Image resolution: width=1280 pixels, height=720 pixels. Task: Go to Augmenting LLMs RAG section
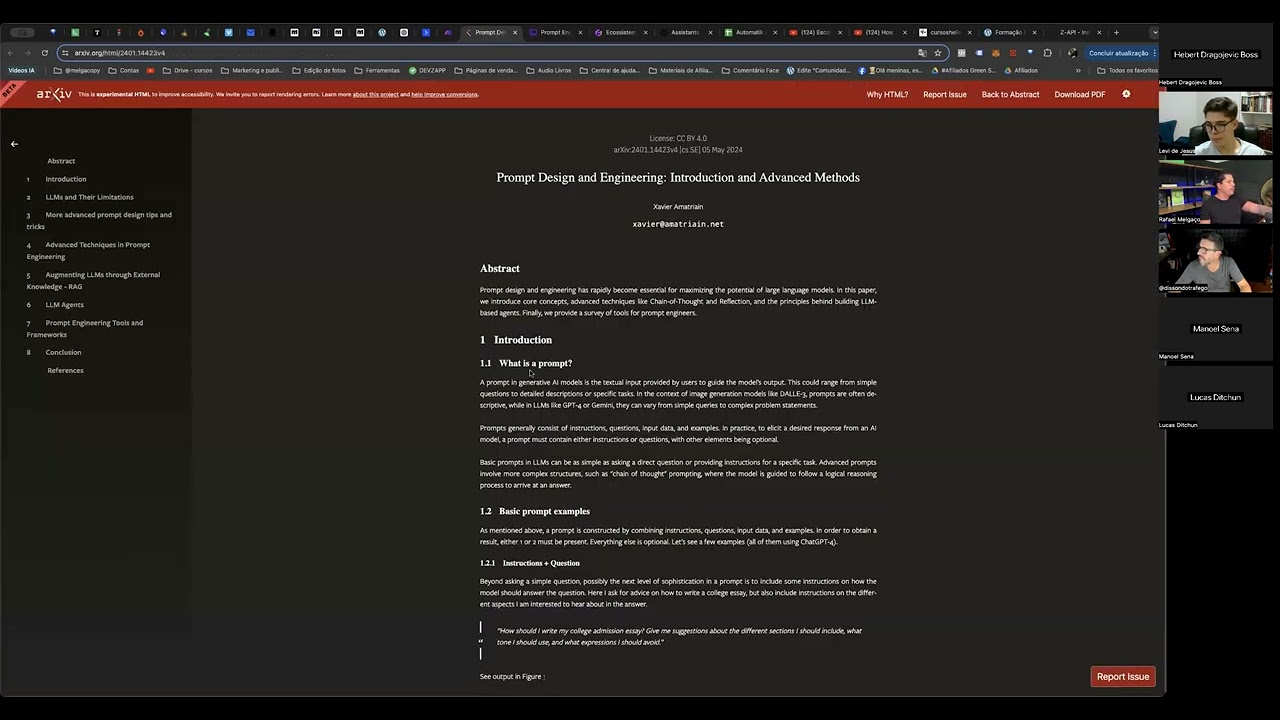click(93, 280)
